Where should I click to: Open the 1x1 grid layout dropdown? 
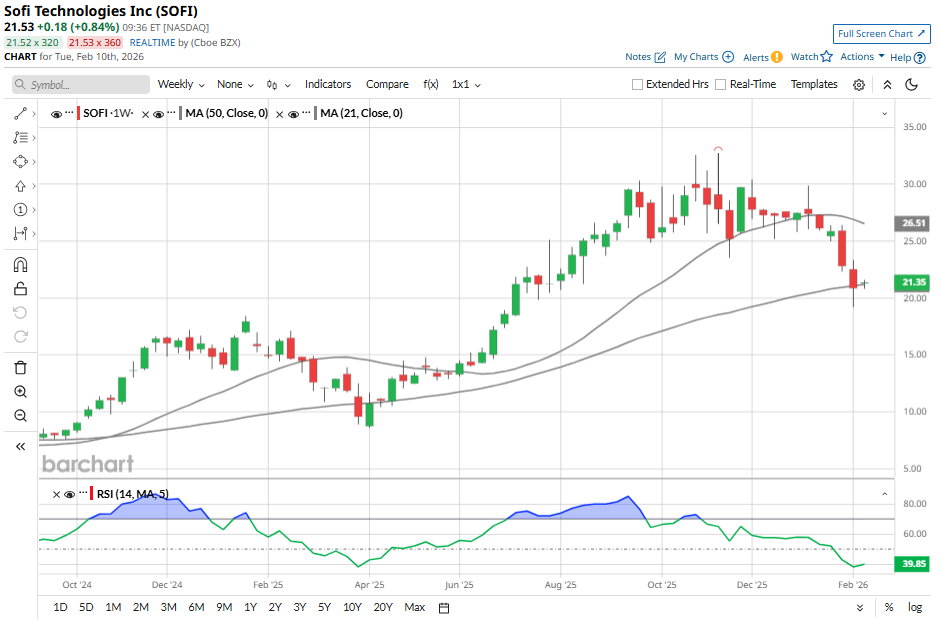(x=466, y=85)
